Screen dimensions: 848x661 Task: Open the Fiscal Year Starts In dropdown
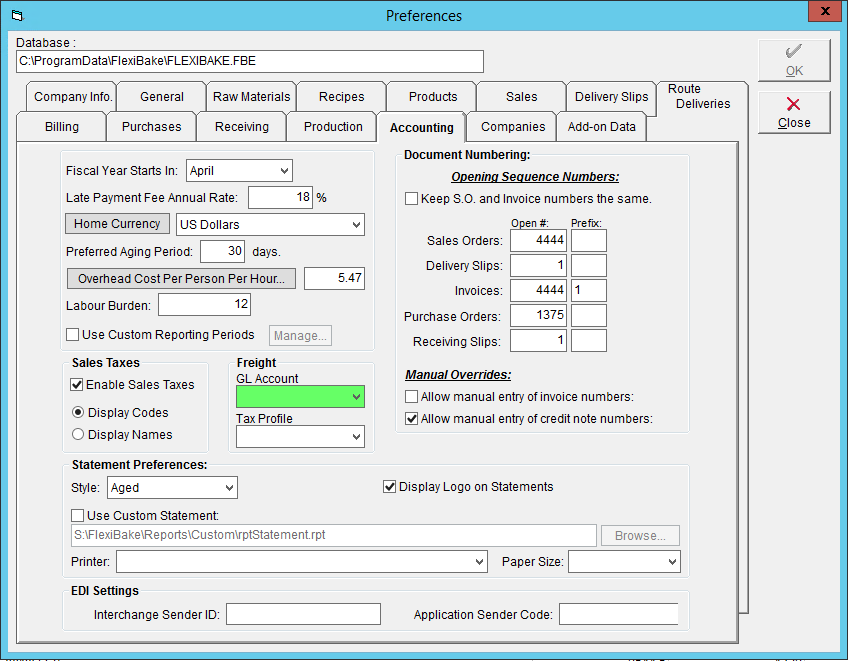coord(239,171)
